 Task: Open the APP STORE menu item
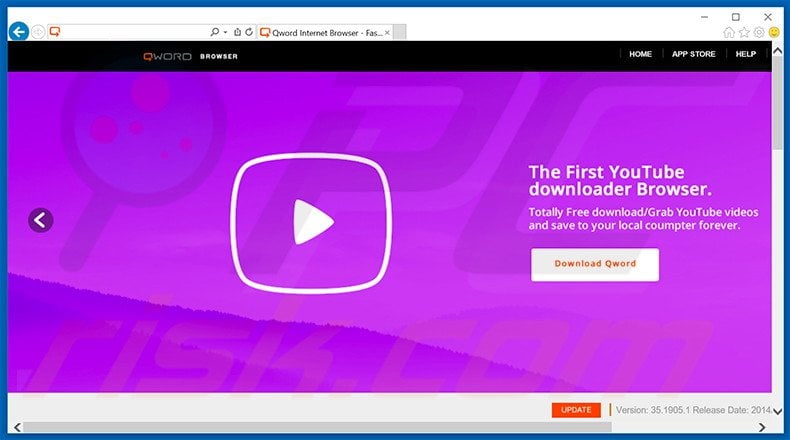coord(694,54)
